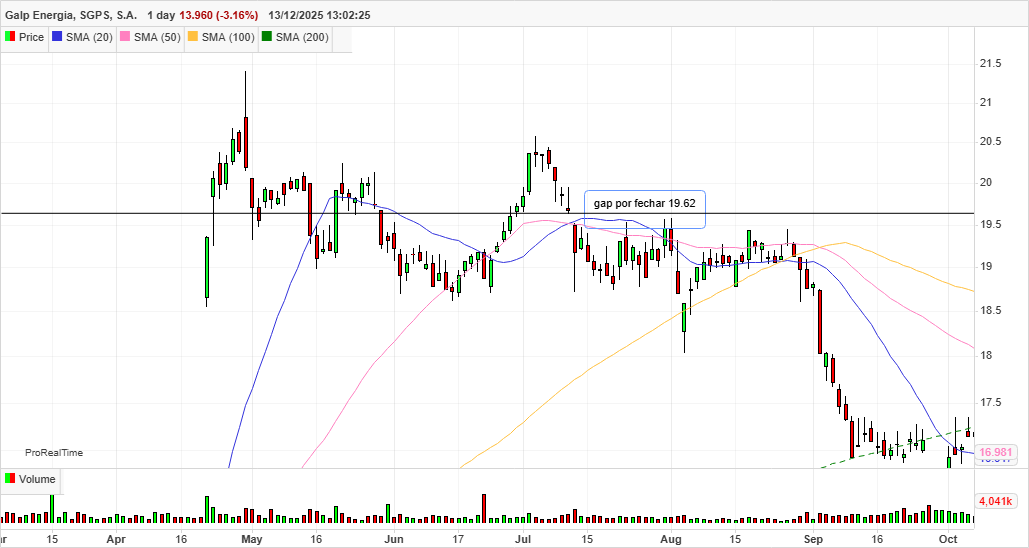Click the Apr label on time axis
This screenshot has height=548, width=1029.
tap(116, 539)
